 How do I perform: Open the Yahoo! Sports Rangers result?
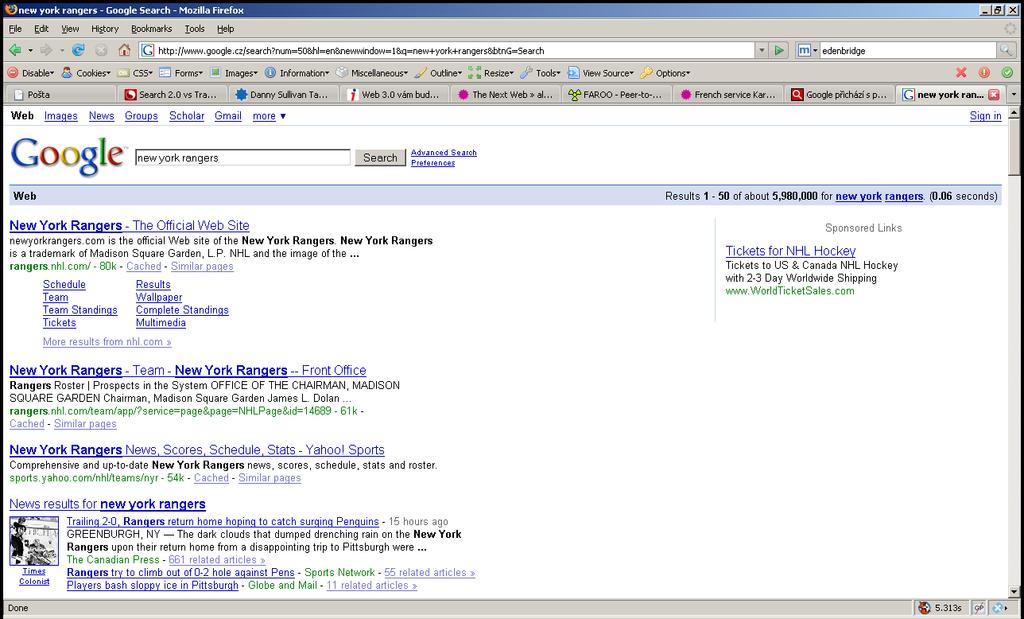[197, 450]
